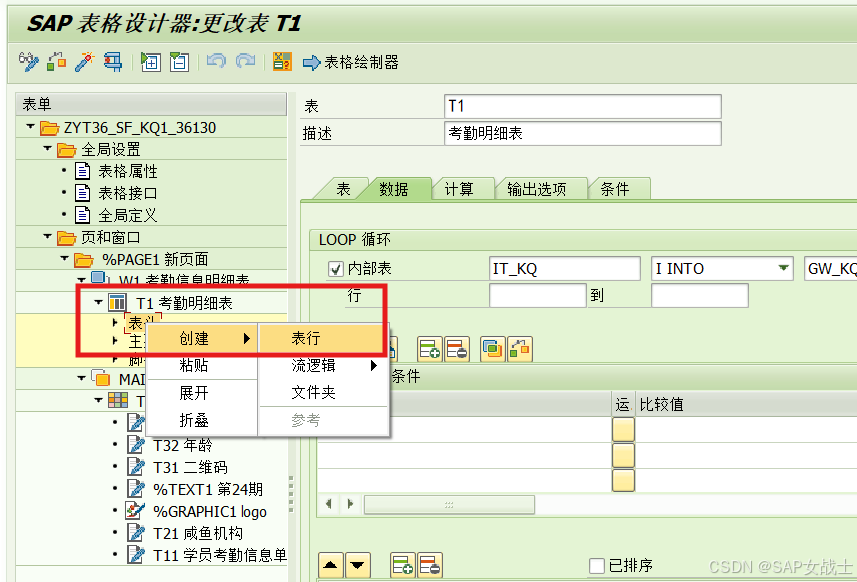Switch to the 数据 tab
The image size is (857, 582).
[394, 189]
